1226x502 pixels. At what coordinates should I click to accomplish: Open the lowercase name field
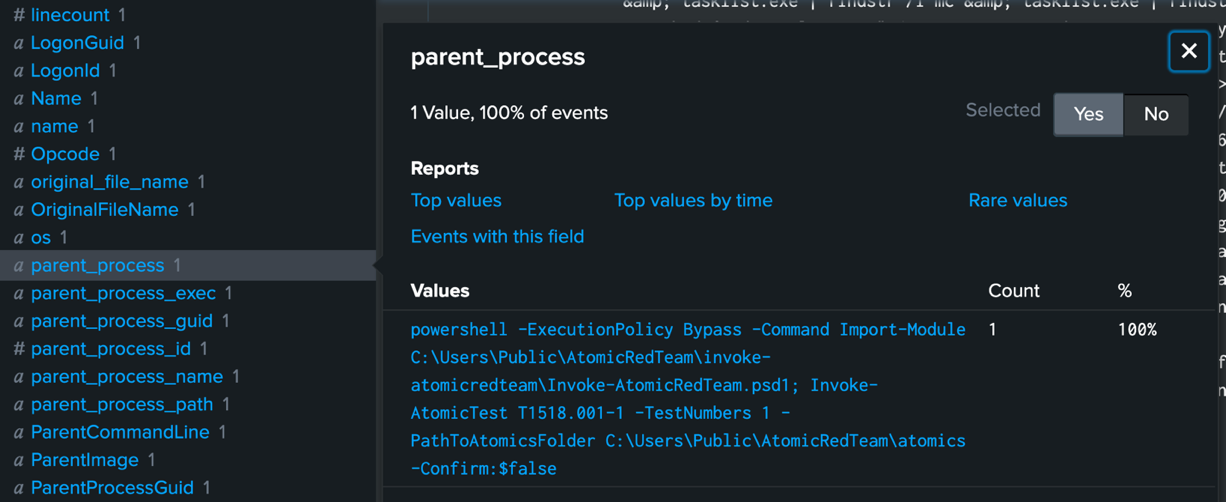54,126
